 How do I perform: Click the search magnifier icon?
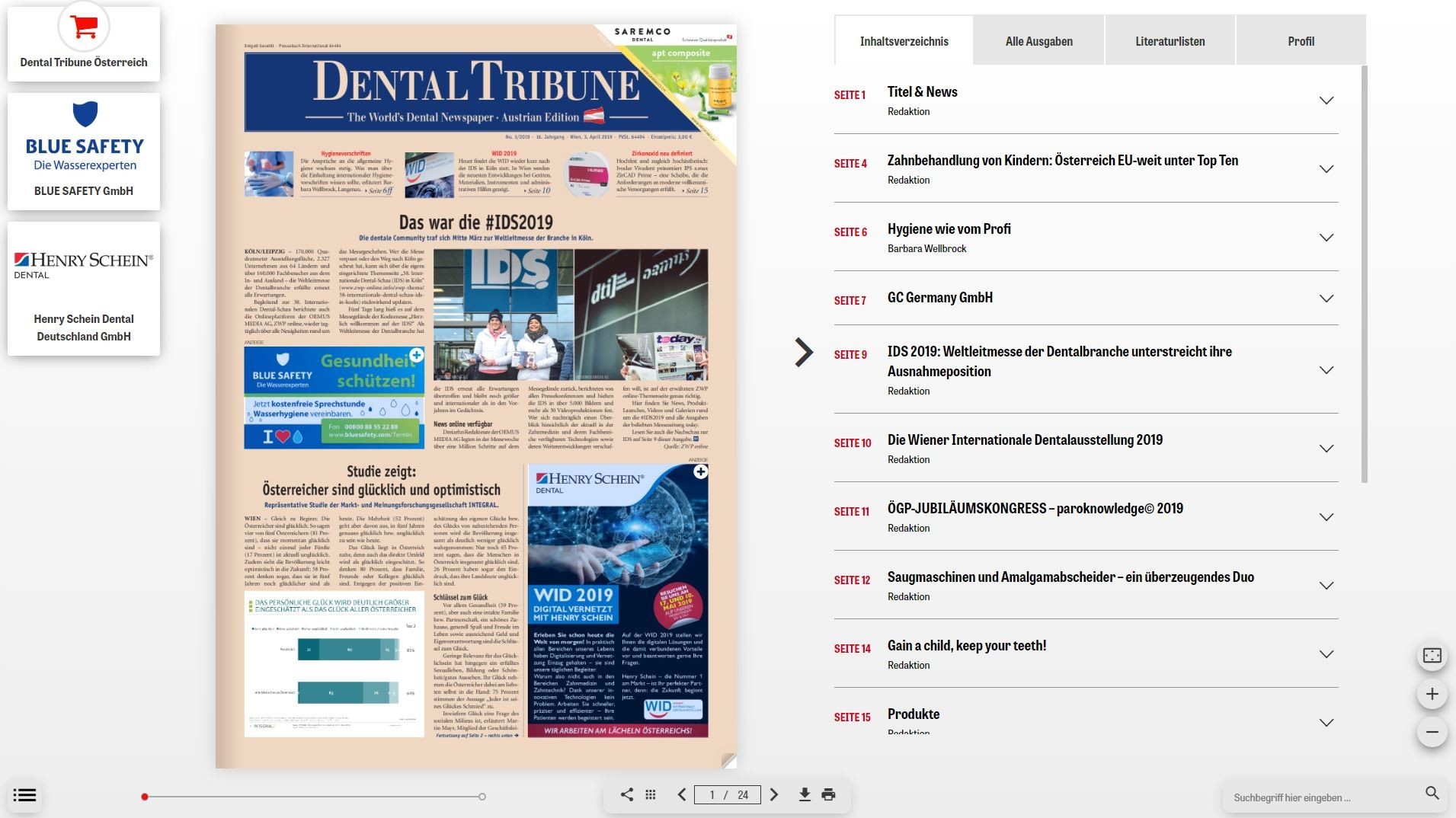[1432, 794]
